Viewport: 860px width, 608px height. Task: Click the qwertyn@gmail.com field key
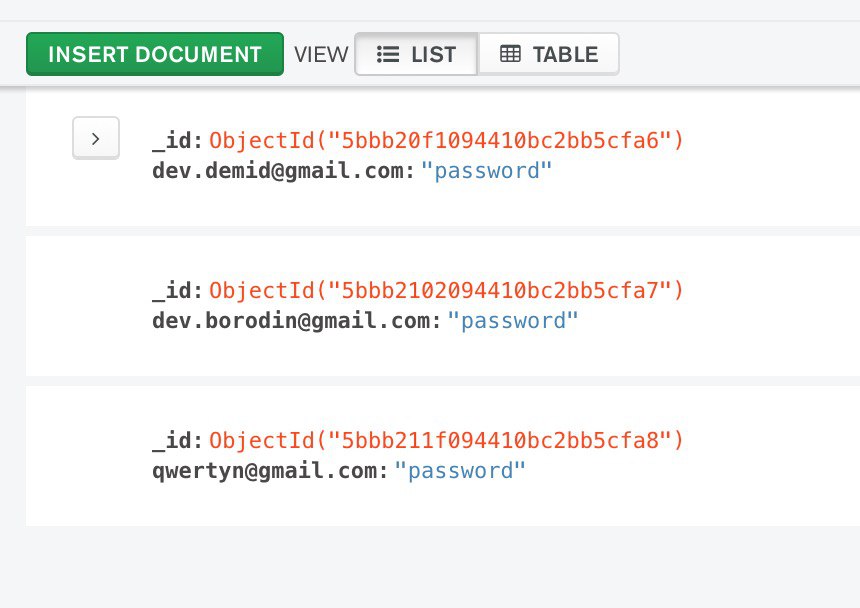coord(267,471)
